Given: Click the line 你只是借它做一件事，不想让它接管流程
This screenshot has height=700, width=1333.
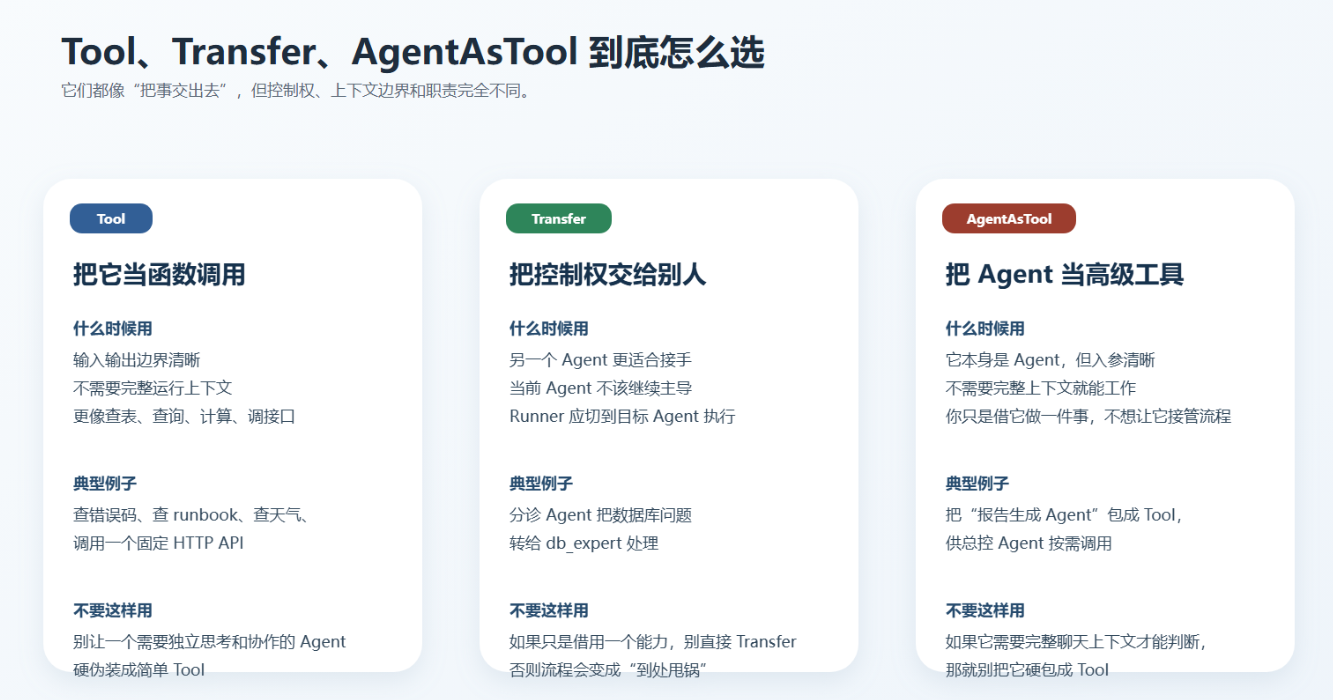Looking at the screenshot, I should coord(1089,416).
